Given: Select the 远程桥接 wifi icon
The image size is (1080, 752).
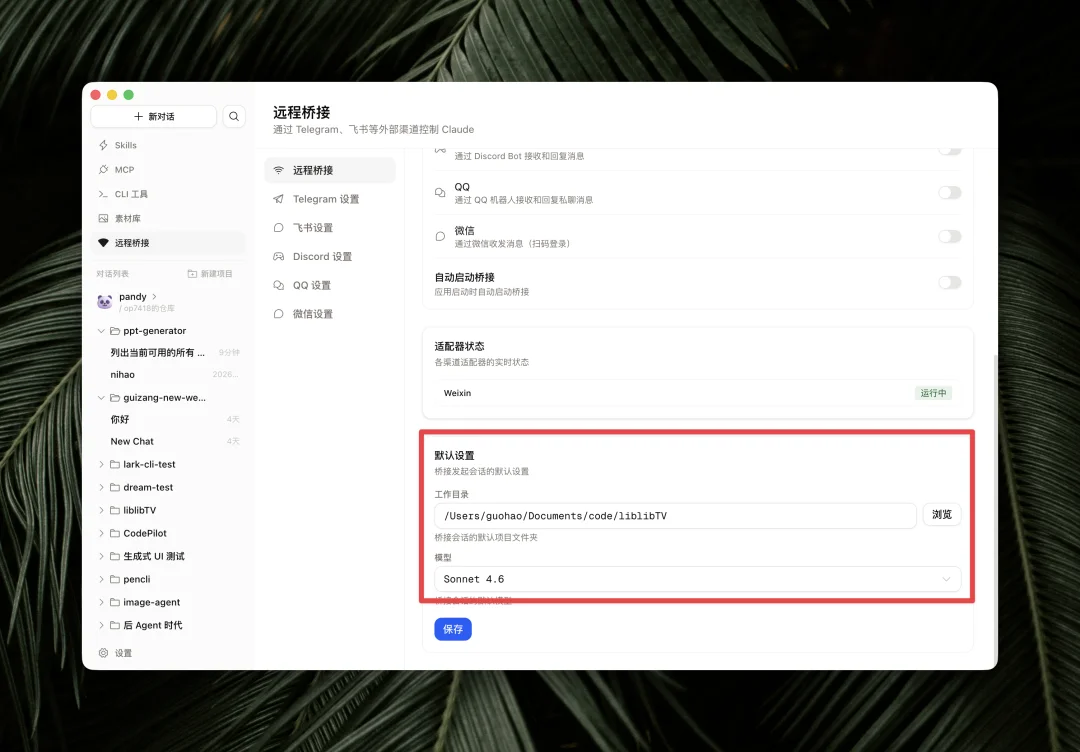Looking at the screenshot, I should click(103, 242).
